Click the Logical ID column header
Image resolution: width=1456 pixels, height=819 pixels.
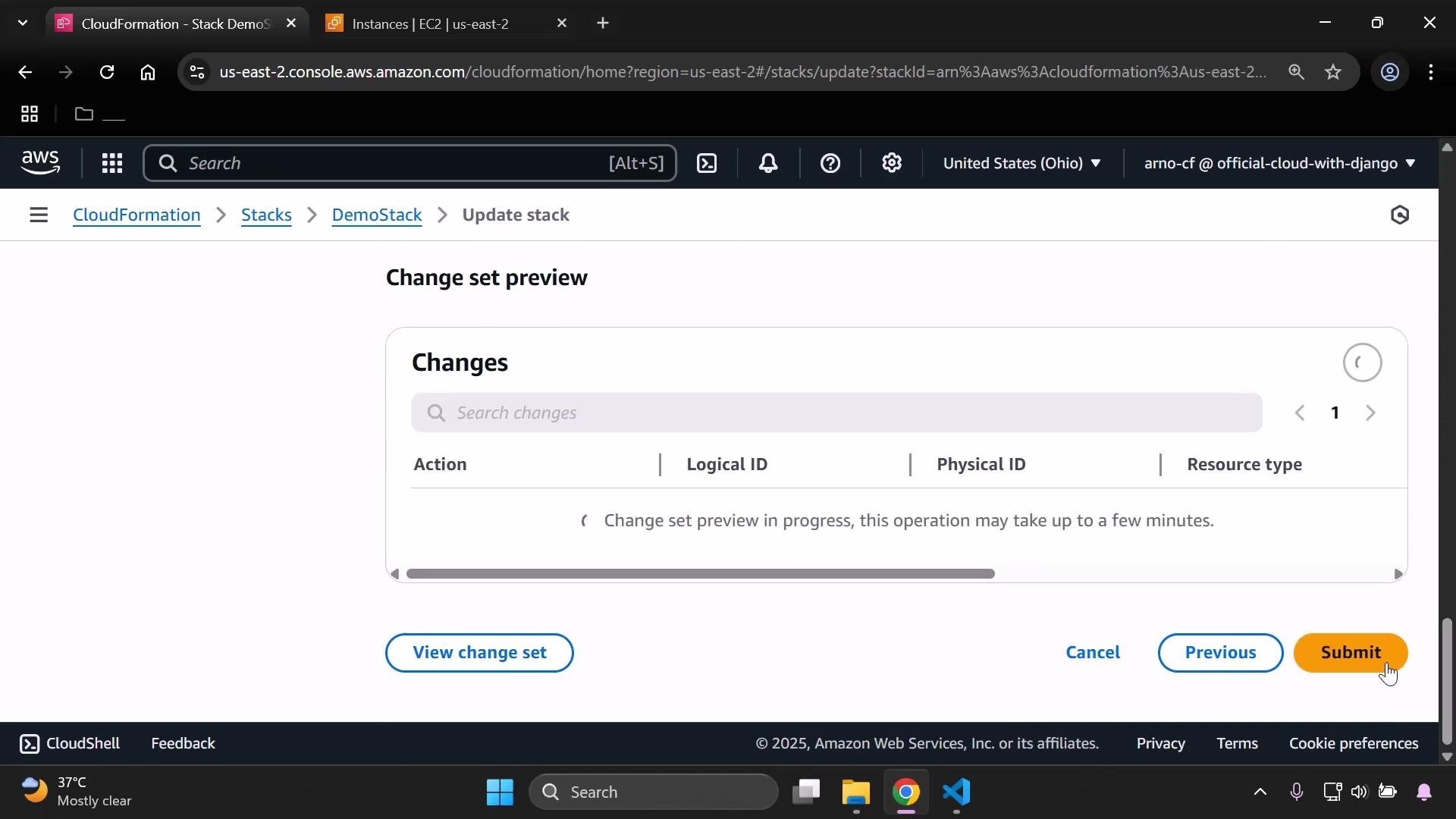[x=726, y=465]
